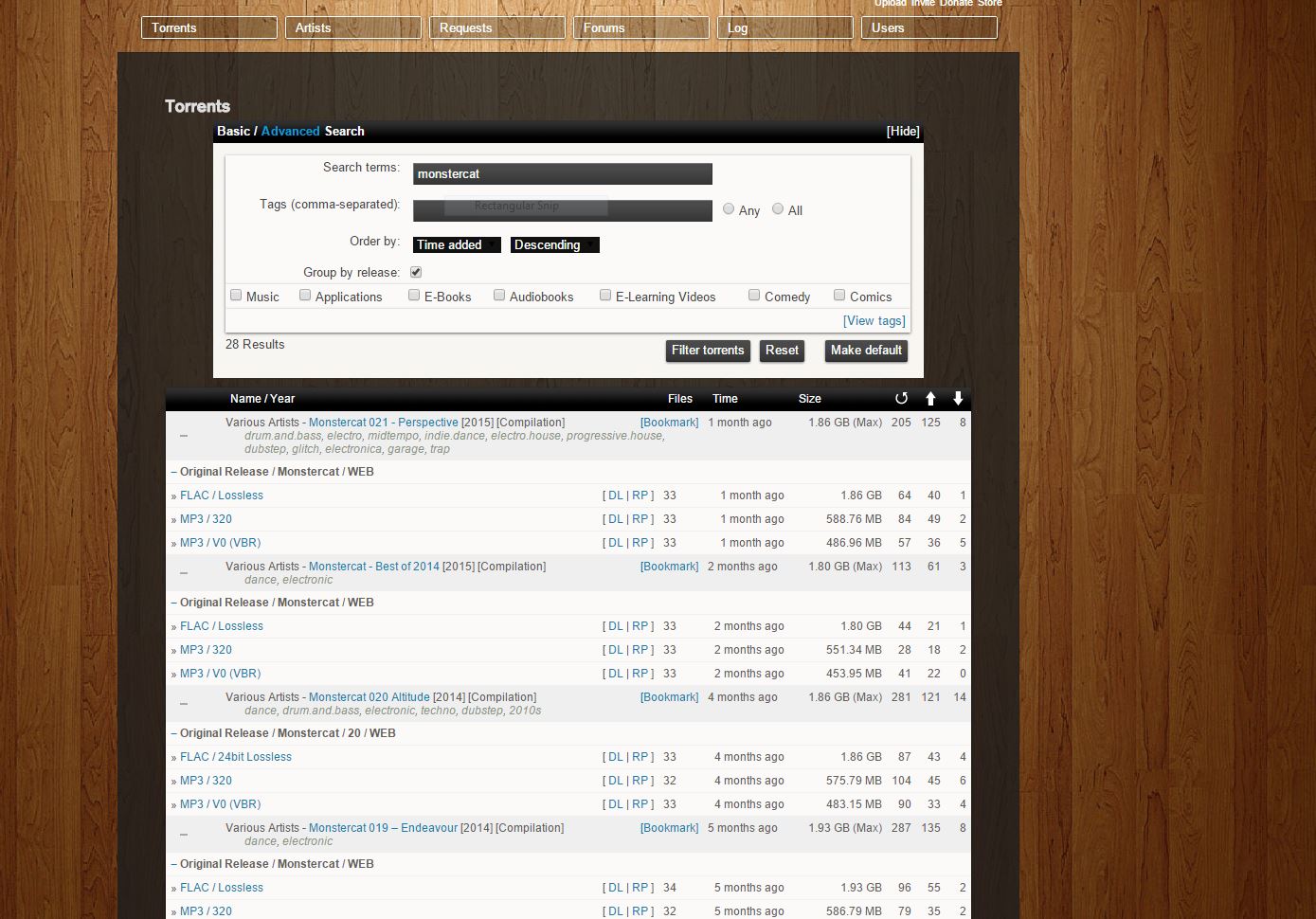Download the 1.86 GB FLAC 1 month ago torrent via DL
The height and width of the screenshot is (919, 1316).
pos(616,496)
